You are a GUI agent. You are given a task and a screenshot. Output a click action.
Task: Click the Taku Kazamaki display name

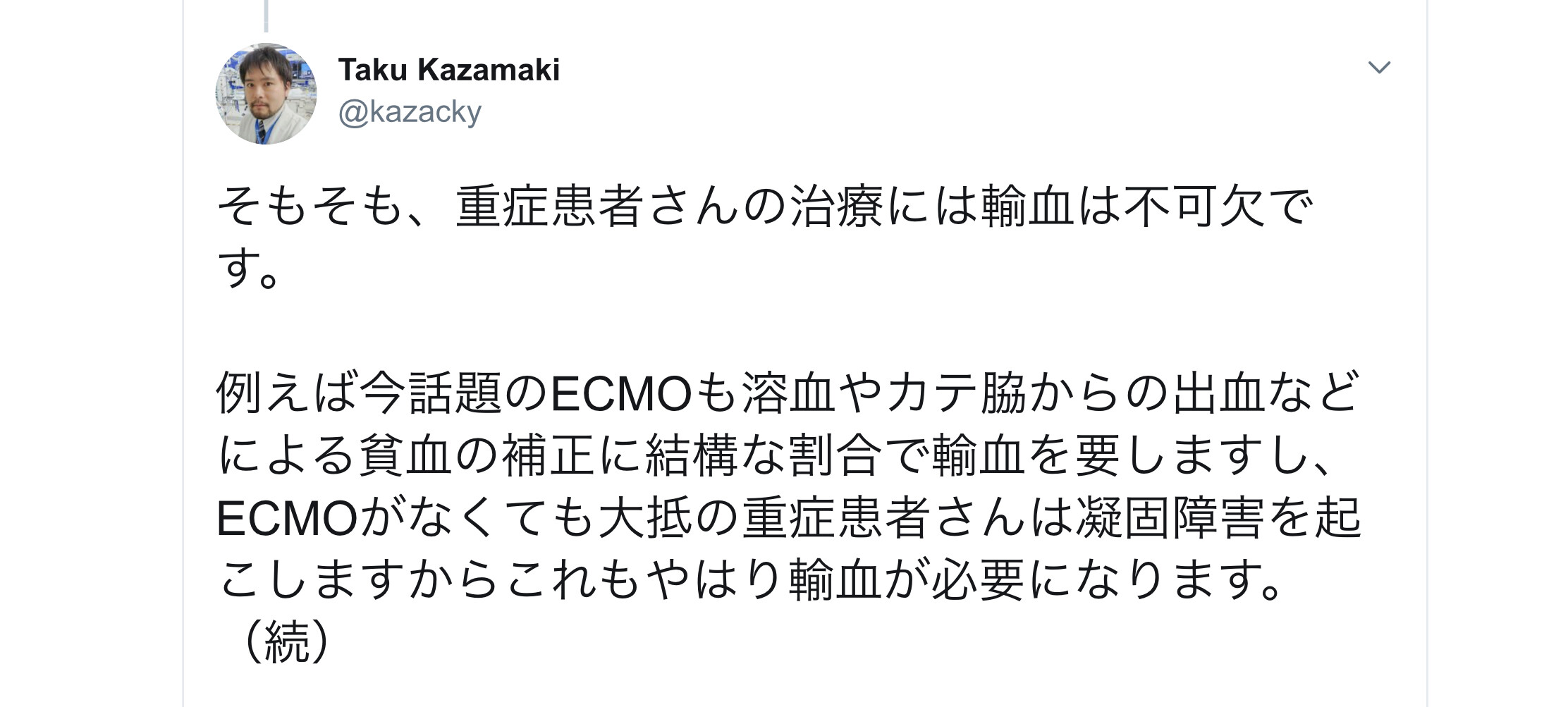[448, 70]
